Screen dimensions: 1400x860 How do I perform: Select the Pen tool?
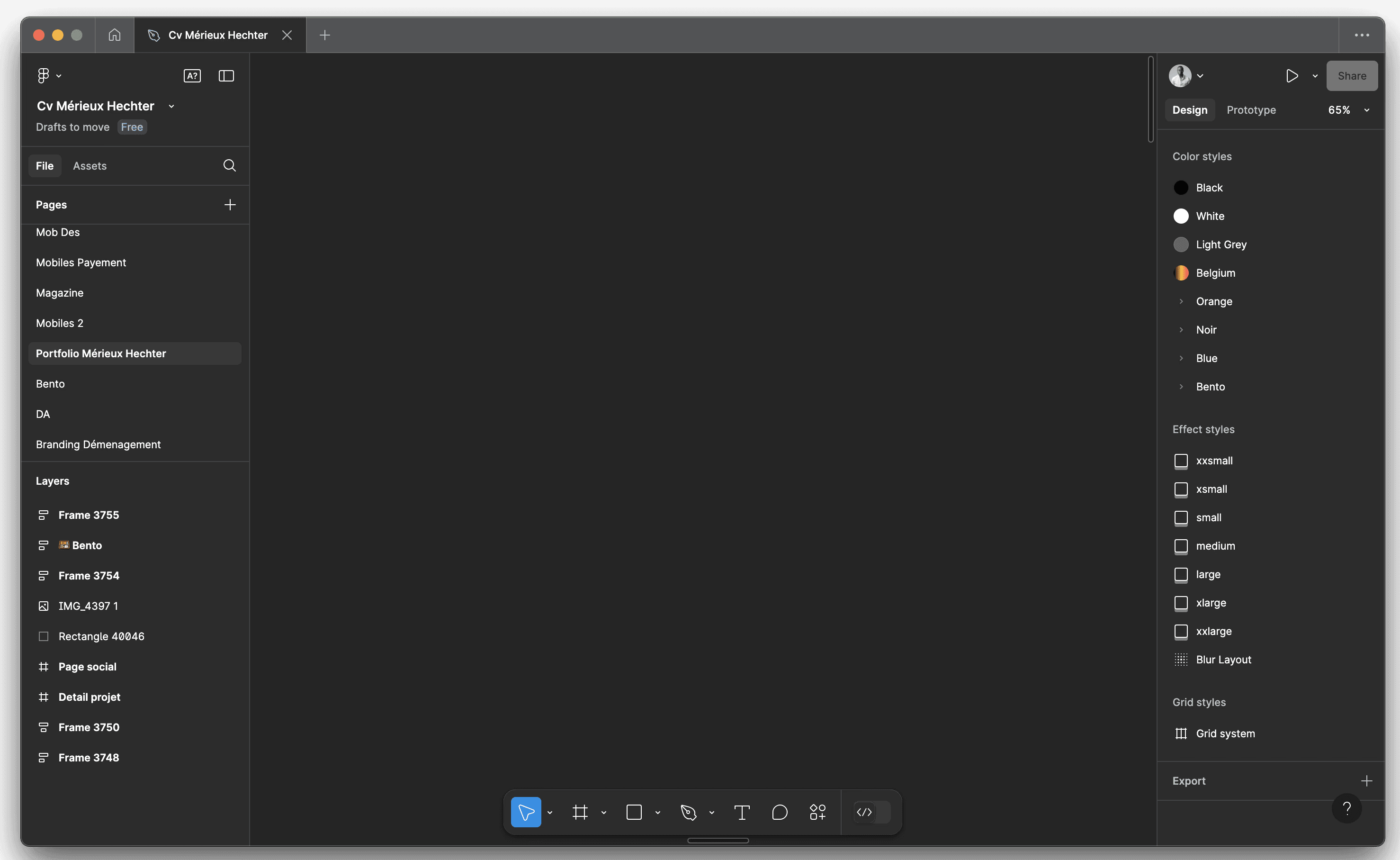[688, 812]
